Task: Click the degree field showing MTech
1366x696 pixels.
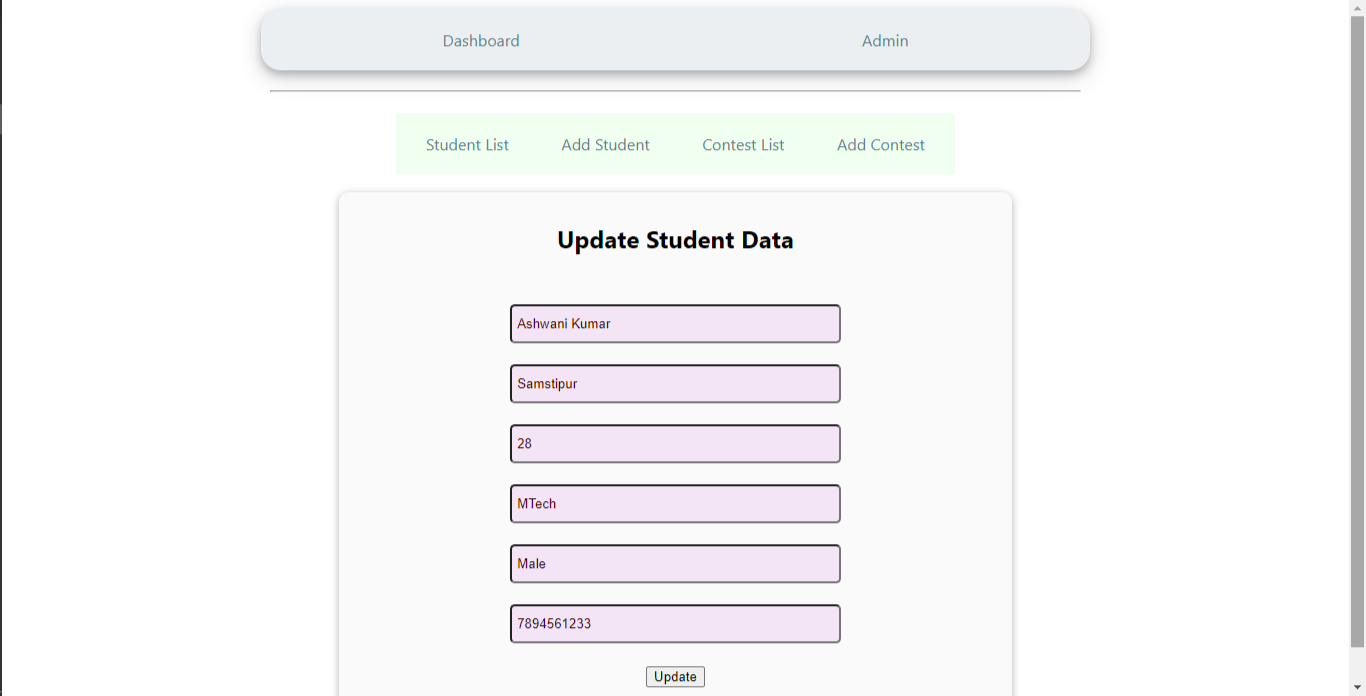Action: (675, 503)
